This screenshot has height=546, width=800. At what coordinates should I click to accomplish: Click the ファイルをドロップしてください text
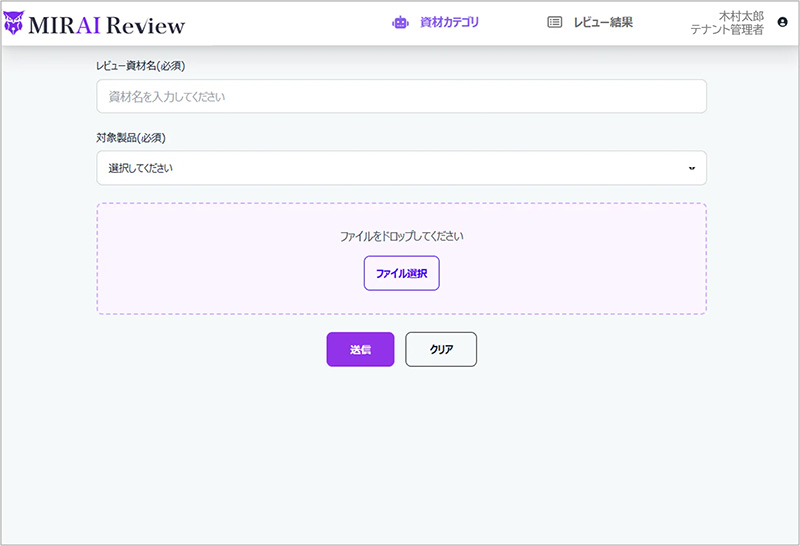[x=401, y=237]
